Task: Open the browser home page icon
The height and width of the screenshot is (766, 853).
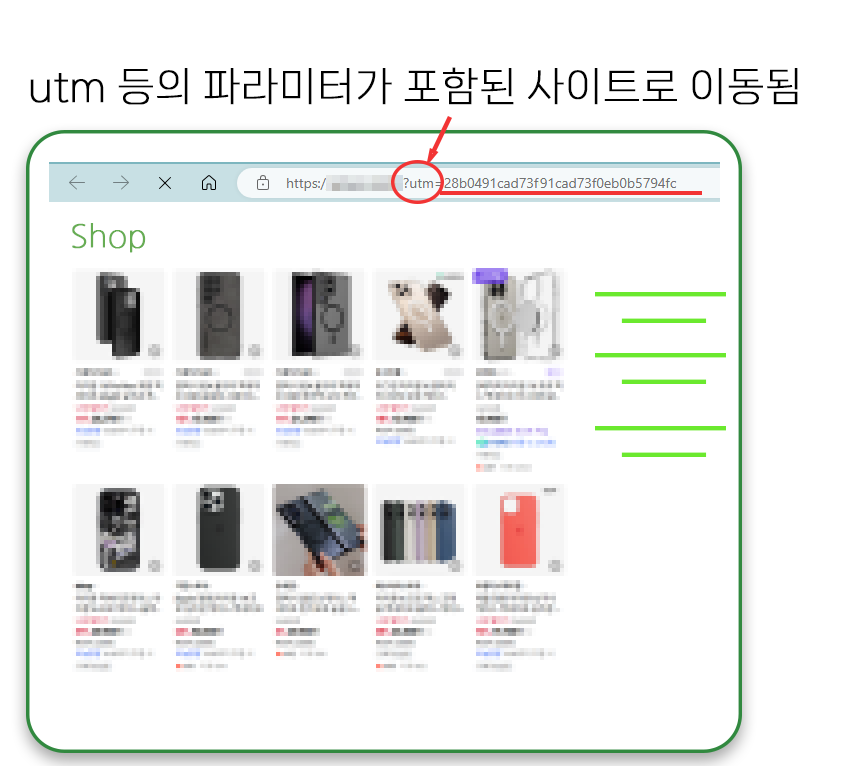Action: (209, 183)
